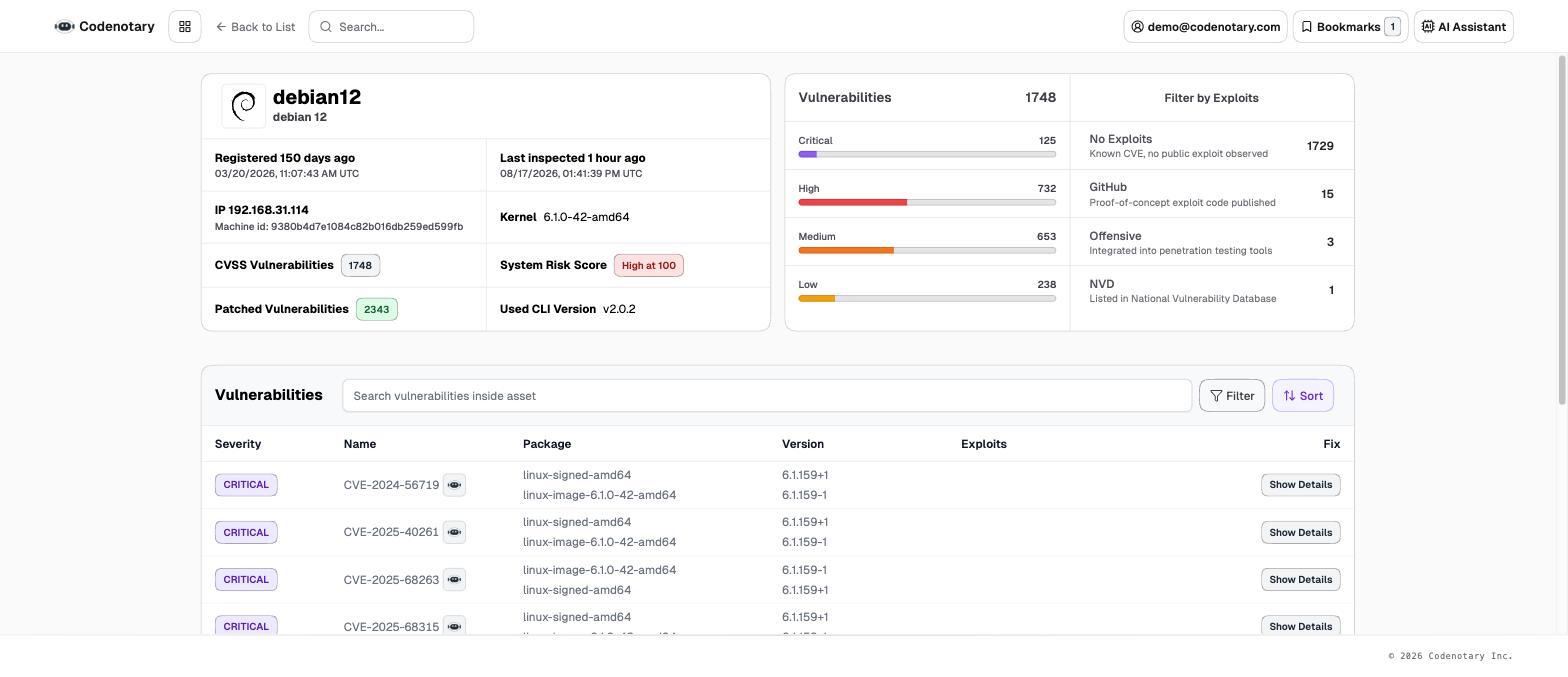Click the Codenotary logo
This screenshot has height=677, width=1568.
tap(105, 27)
